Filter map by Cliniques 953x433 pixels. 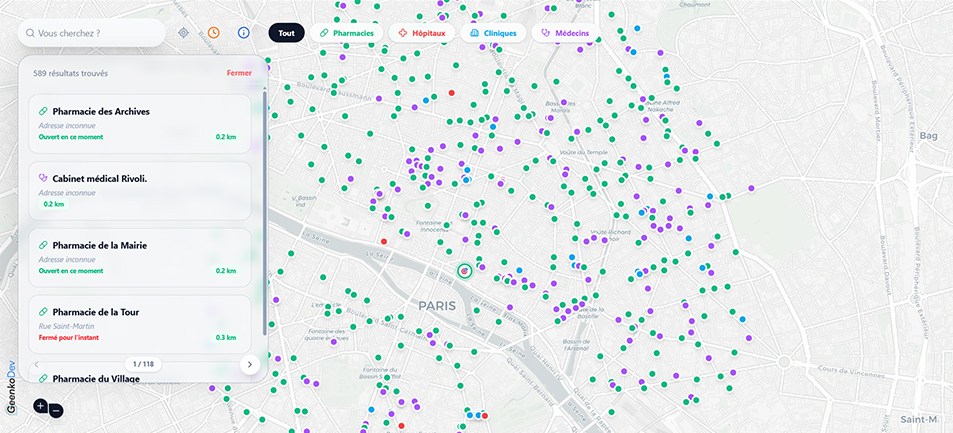[493, 33]
